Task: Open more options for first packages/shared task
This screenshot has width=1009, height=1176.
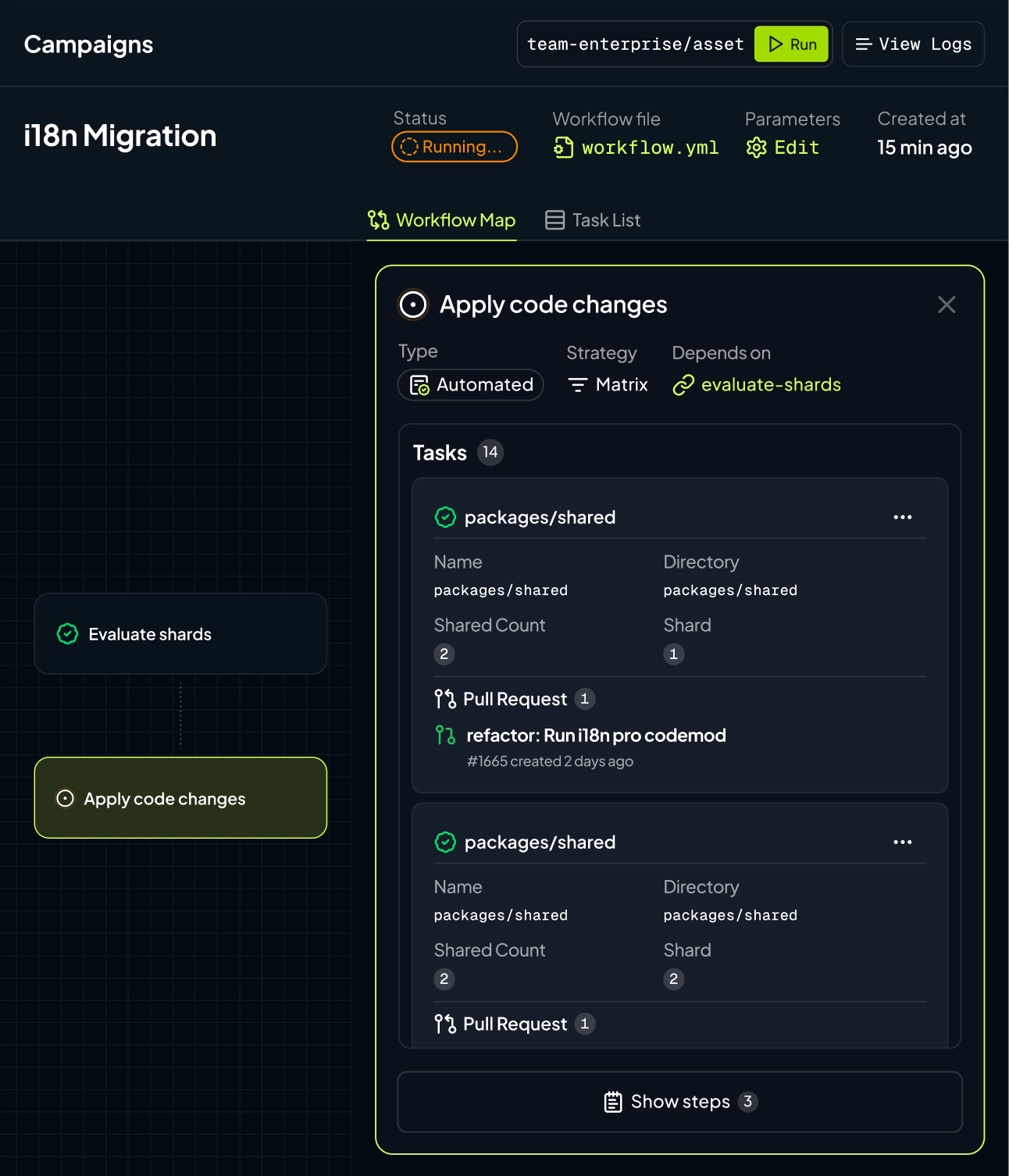Action: pos(902,518)
